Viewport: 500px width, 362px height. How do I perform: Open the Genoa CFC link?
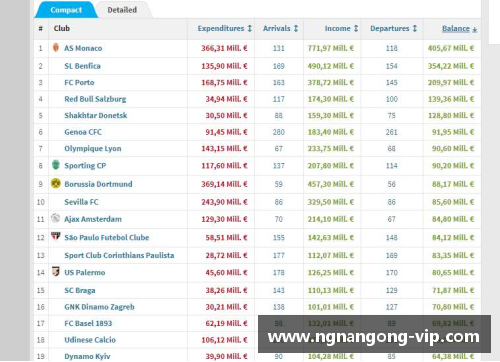(x=83, y=132)
